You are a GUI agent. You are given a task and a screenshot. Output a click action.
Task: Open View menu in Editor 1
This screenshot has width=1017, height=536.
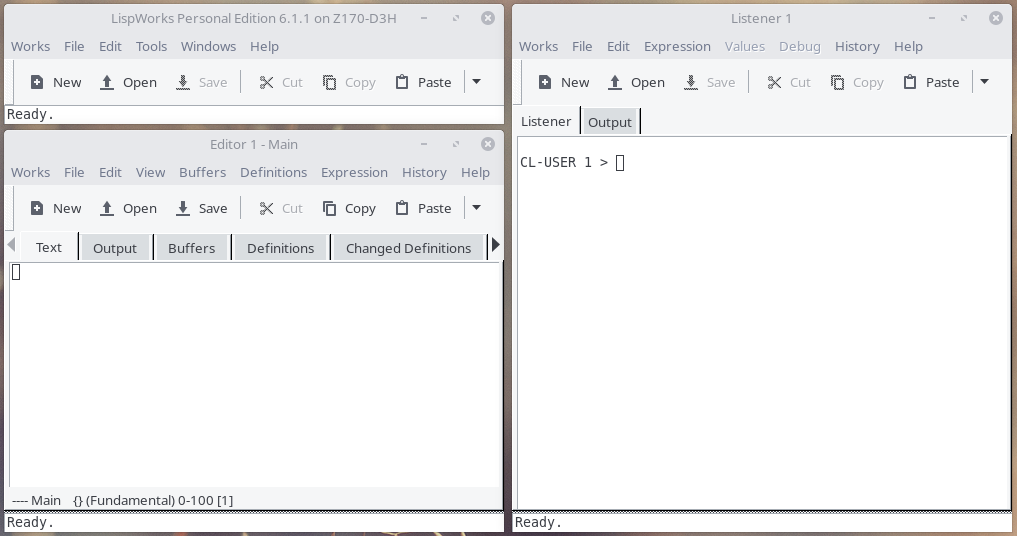pos(150,173)
